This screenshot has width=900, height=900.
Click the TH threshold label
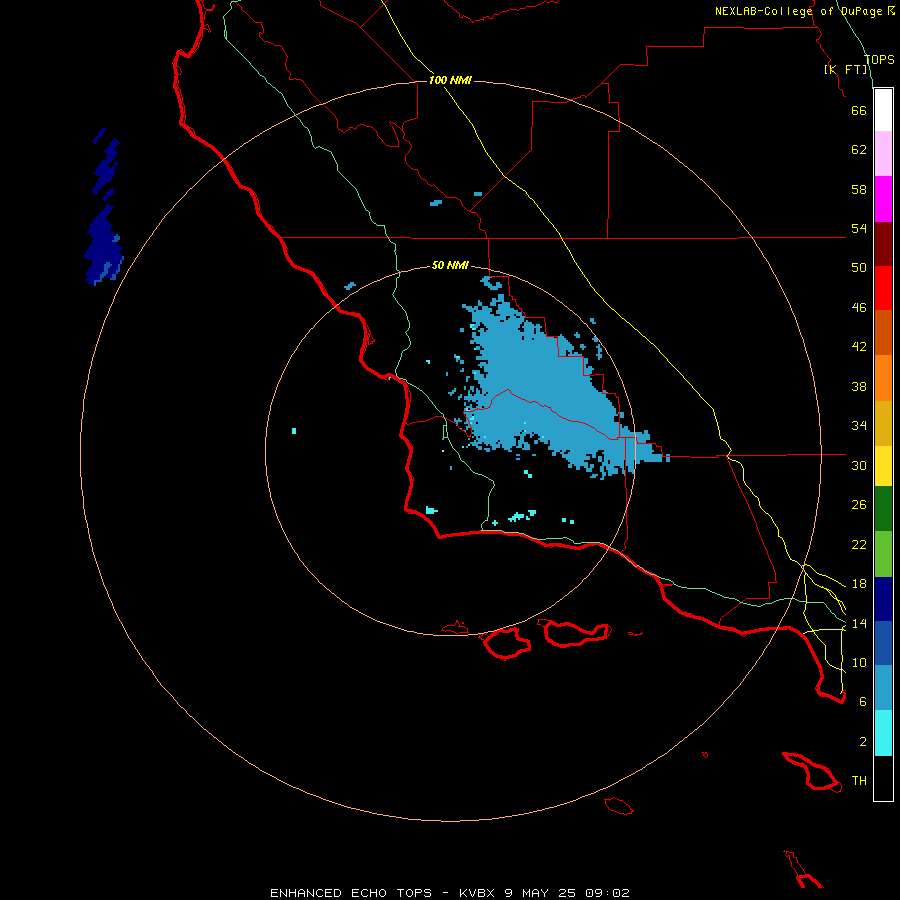tap(859, 781)
